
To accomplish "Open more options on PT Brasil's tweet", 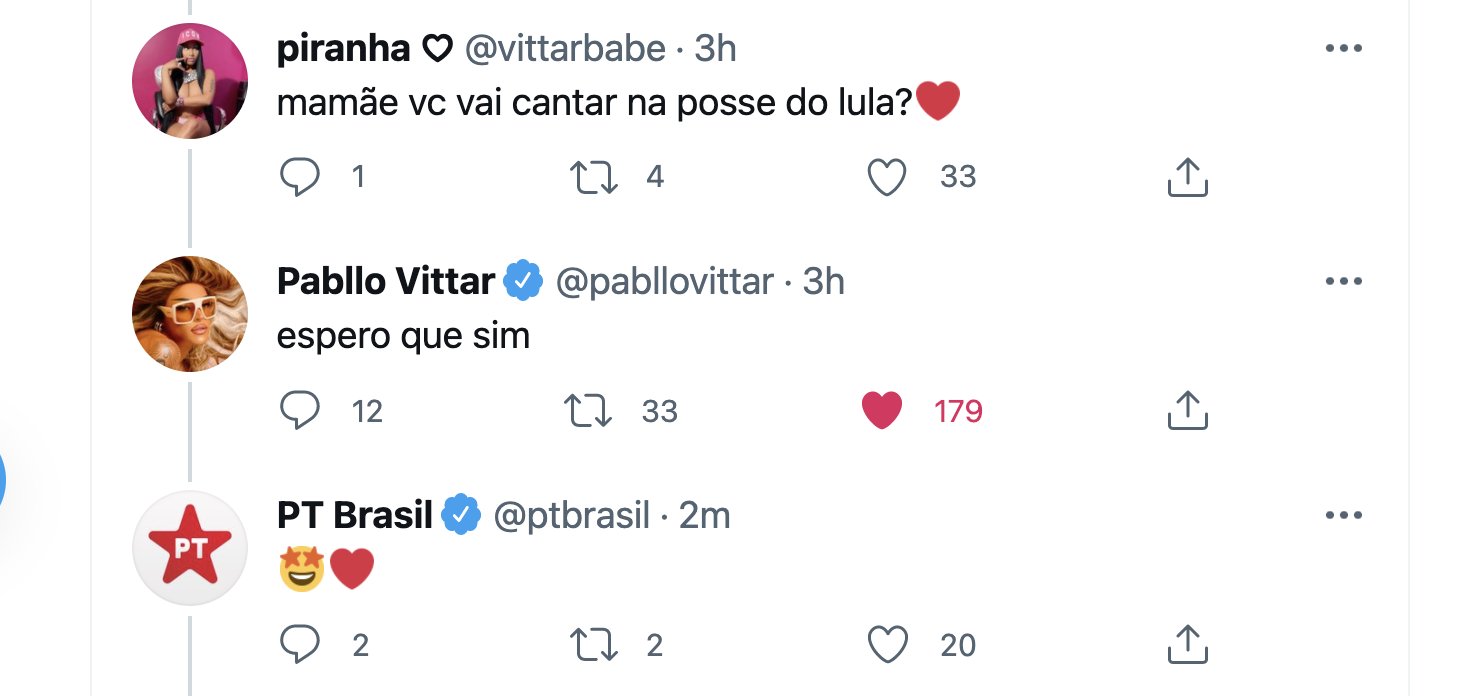I will pyautogui.click(x=1343, y=516).
